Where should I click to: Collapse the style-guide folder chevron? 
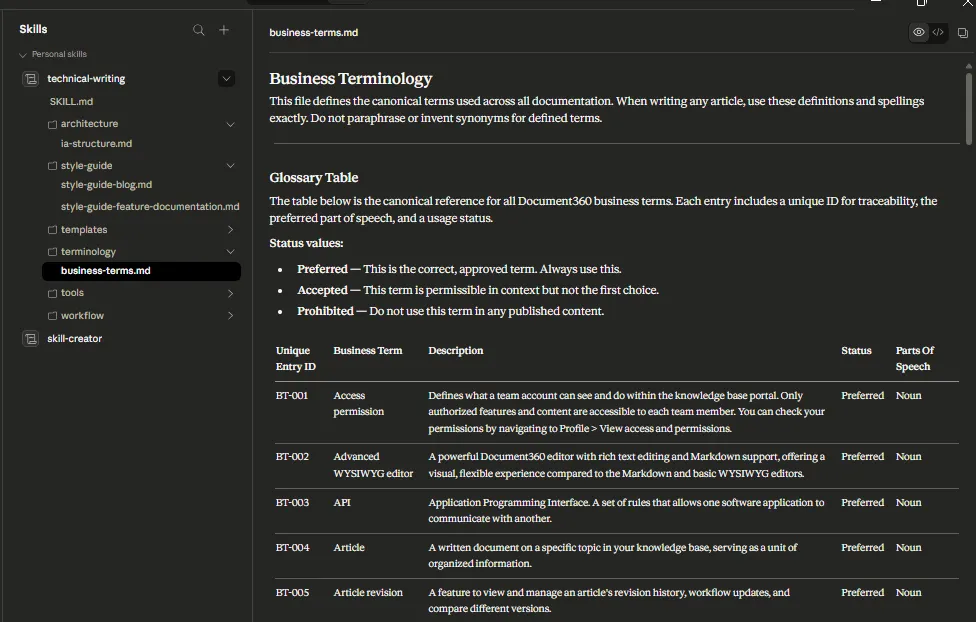coord(230,166)
